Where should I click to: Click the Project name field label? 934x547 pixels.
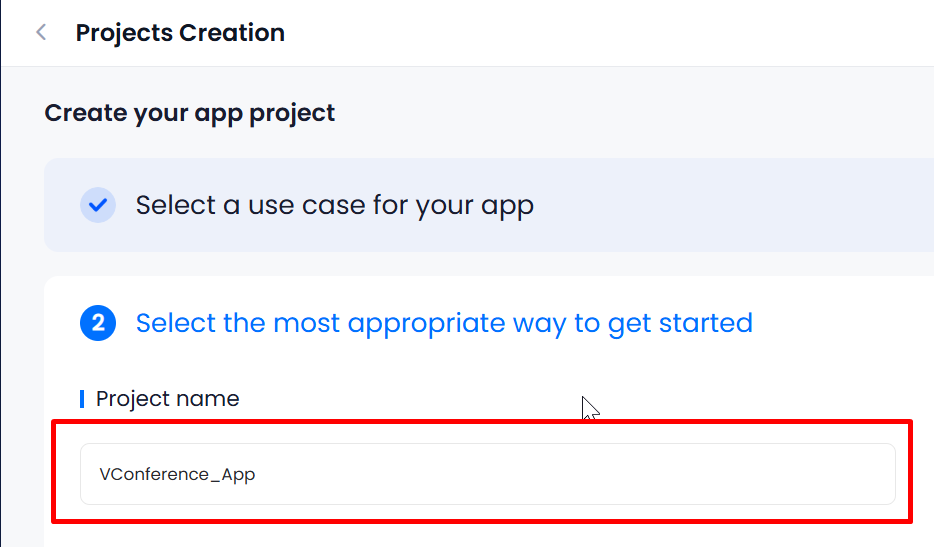[167, 399]
